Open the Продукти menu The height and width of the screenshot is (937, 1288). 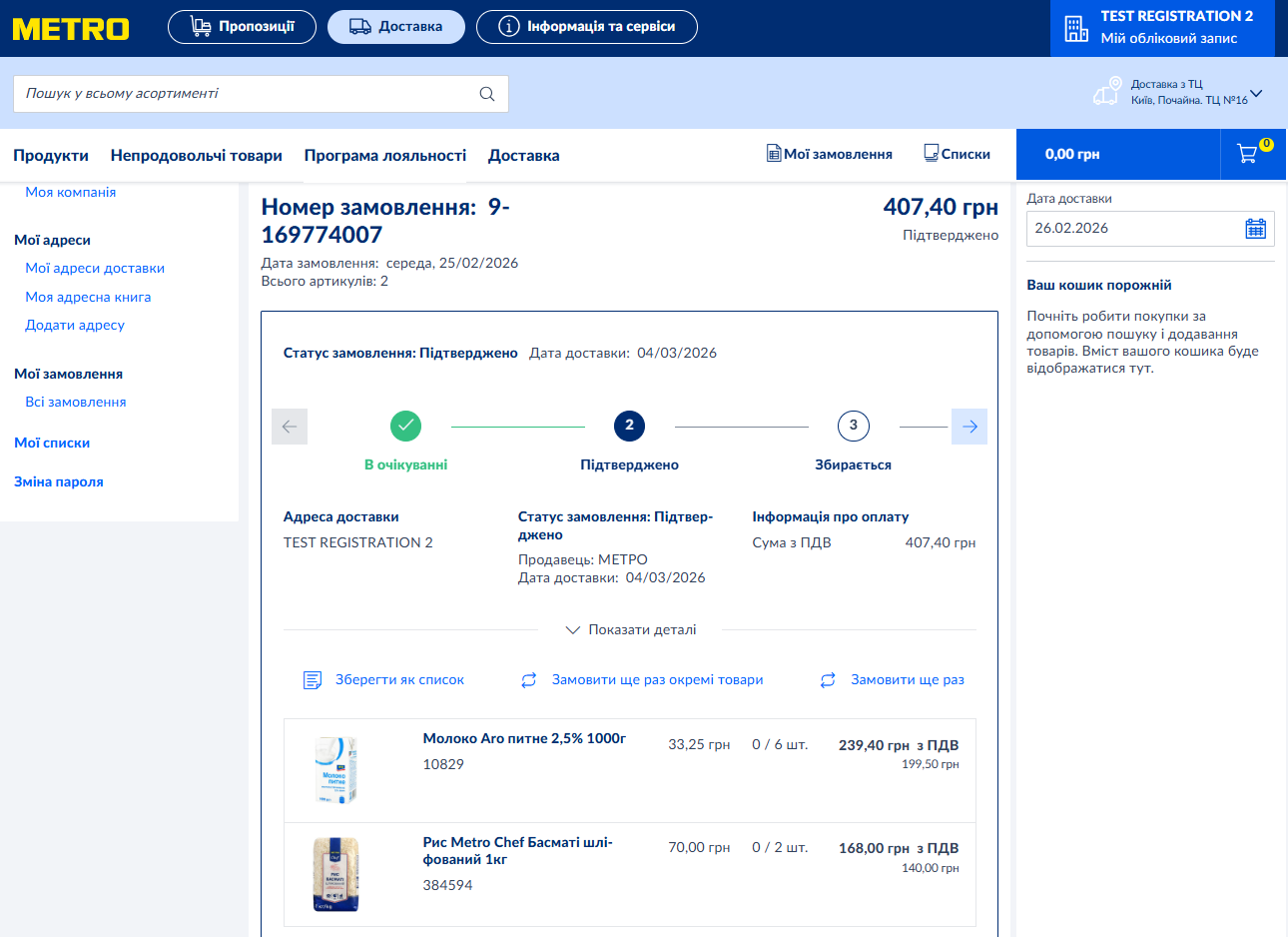pyautogui.click(x=51, y=156)
